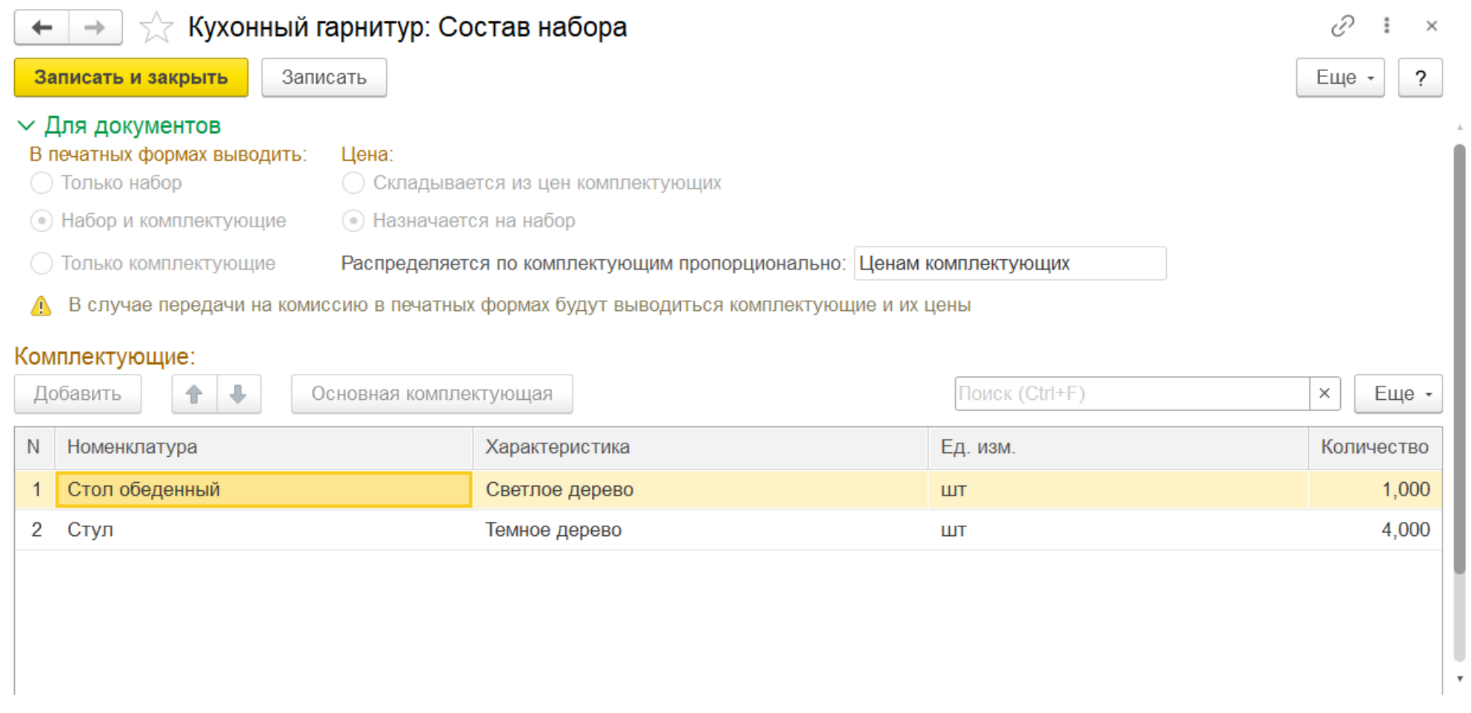Viewport: 1472px width, 713px height.
Task: Click 'Записать и закрыть' button
Action: 130,77
